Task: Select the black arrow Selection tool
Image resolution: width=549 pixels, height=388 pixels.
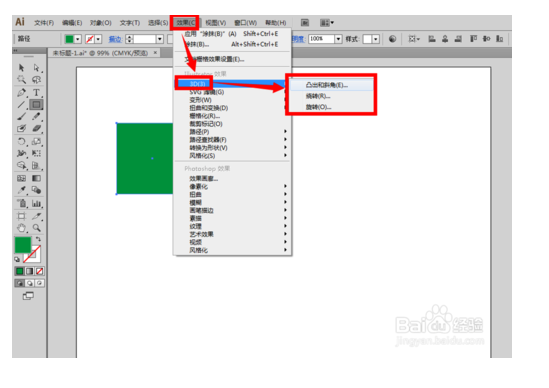Action: [21, 67]
